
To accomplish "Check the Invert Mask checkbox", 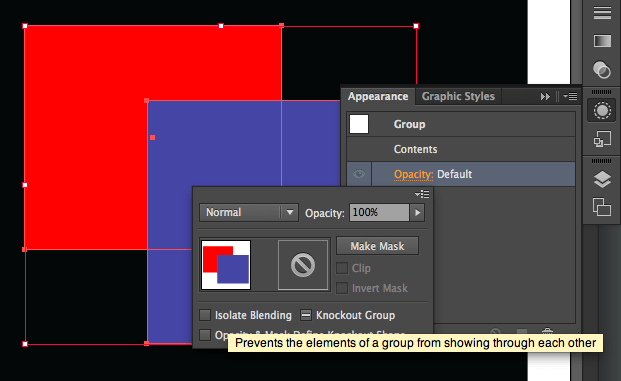I will click(x=342, y=288).
